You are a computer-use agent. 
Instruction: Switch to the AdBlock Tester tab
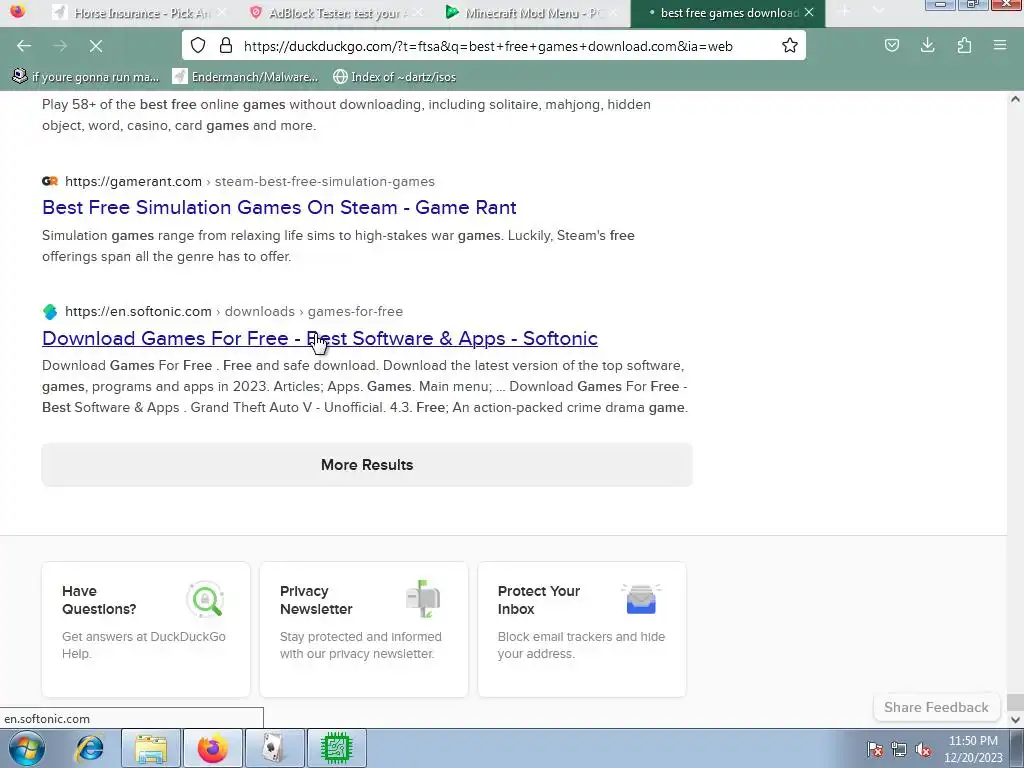[x=334, y=12]
